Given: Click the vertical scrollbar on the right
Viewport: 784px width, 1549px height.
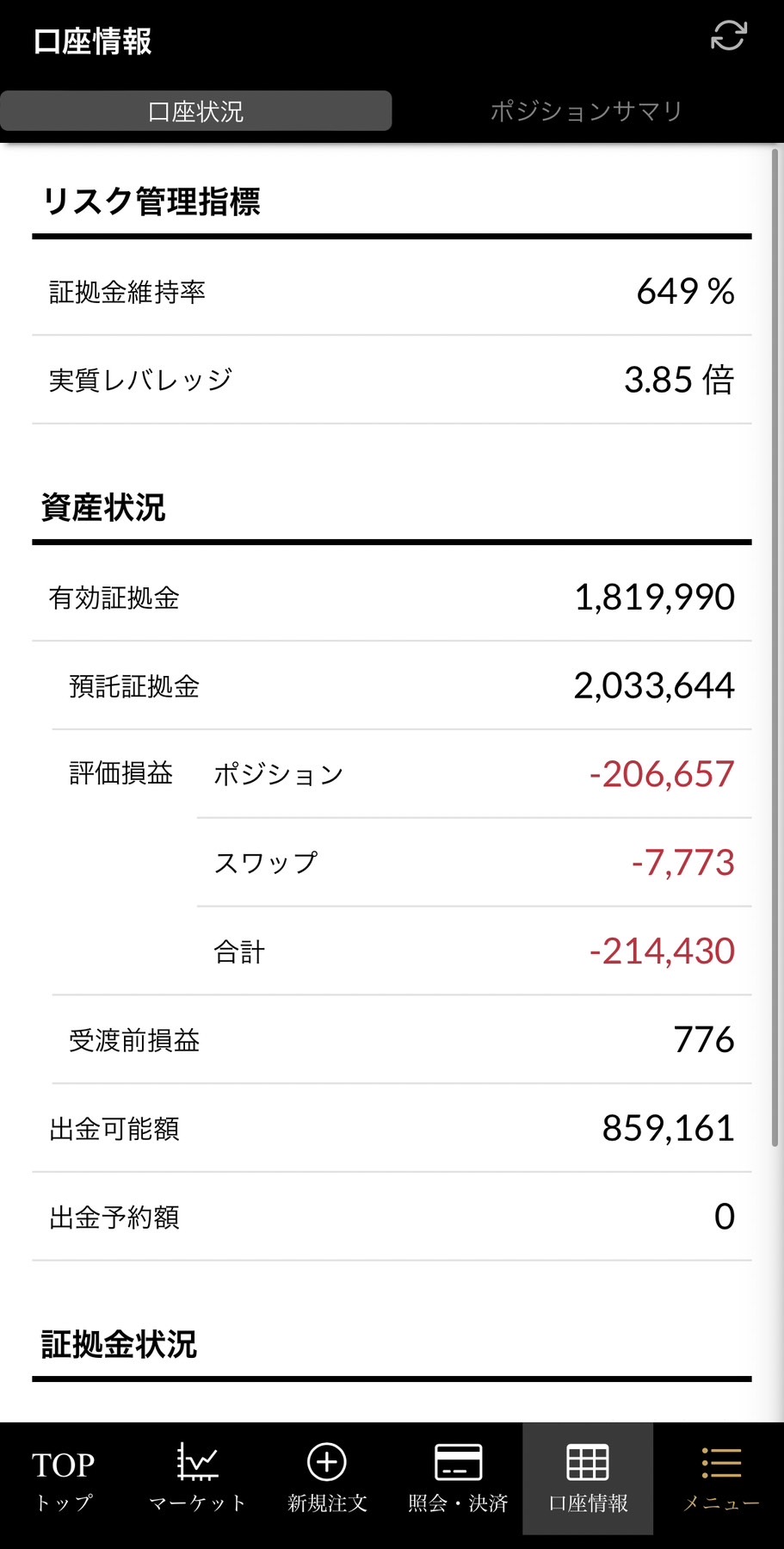Looking at the screenshot, I should click(775, 646).
